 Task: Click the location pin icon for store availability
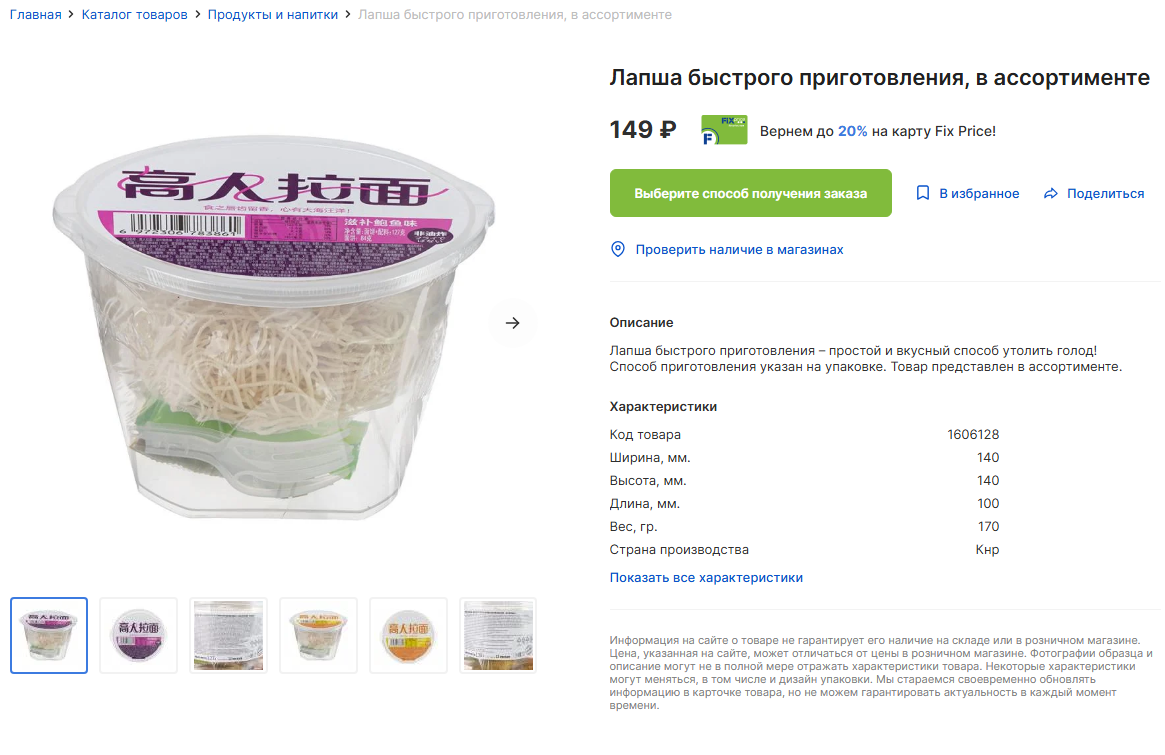click(617, 249)
